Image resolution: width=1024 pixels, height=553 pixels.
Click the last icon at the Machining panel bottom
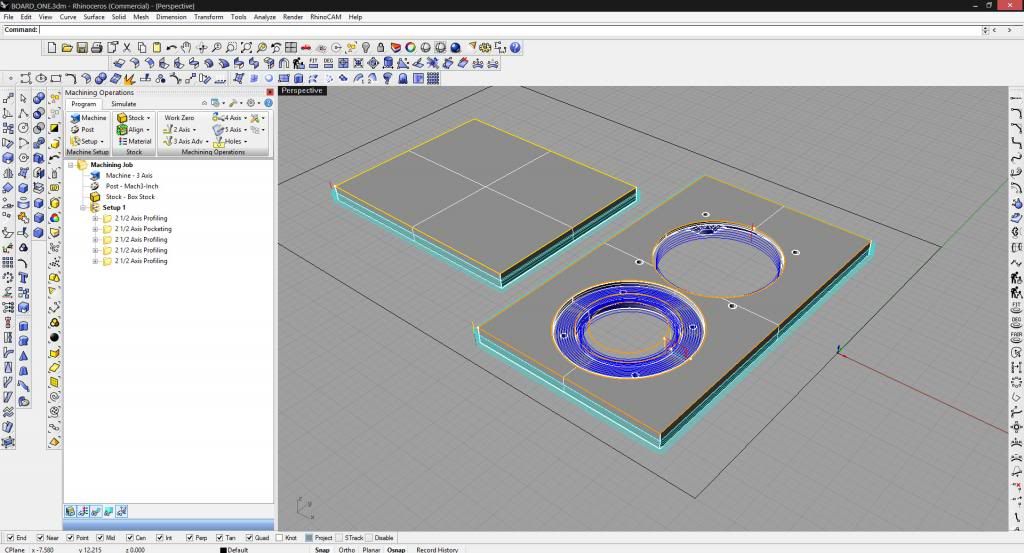121,512
